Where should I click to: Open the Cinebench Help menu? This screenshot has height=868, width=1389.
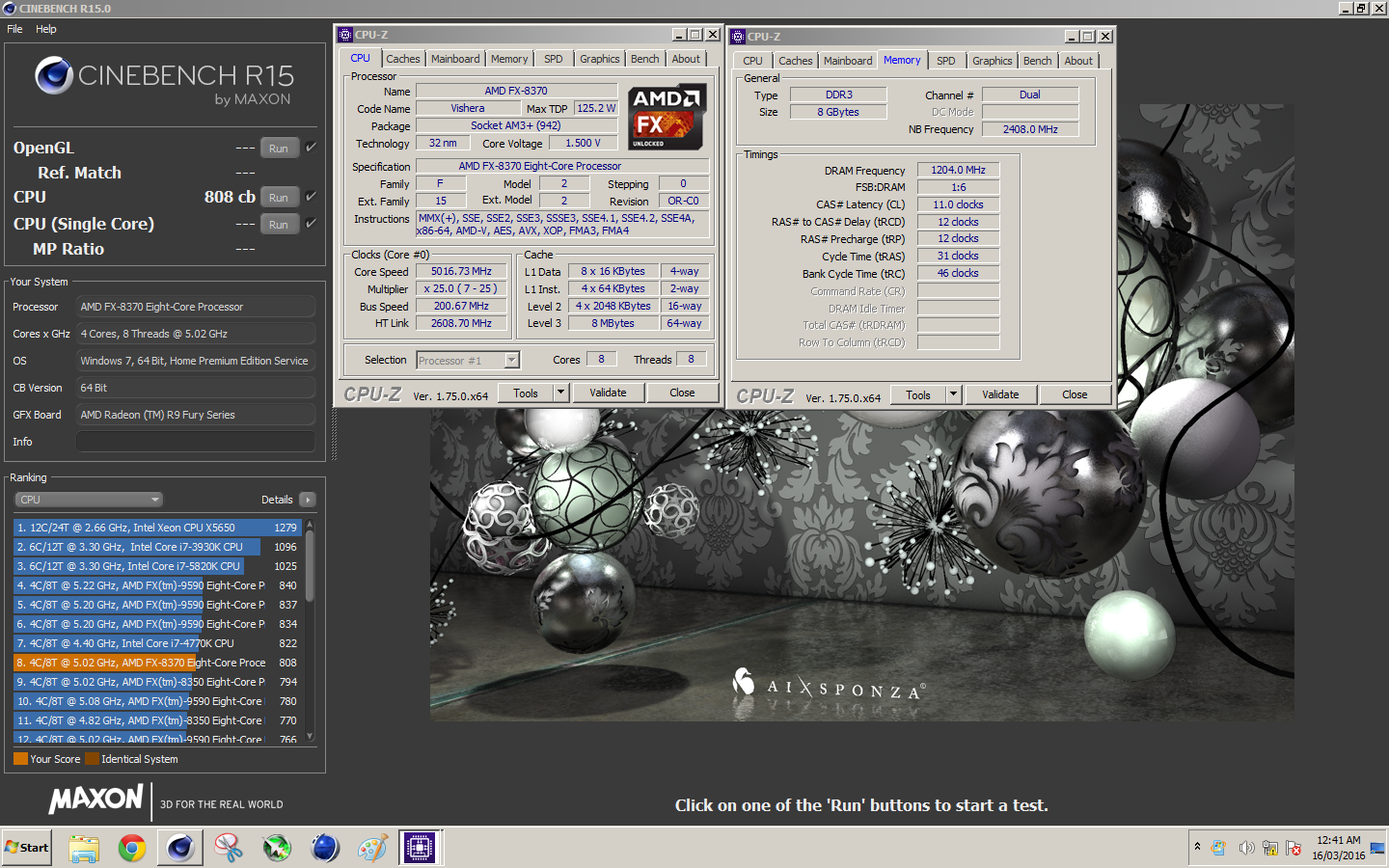pos(46,29)
